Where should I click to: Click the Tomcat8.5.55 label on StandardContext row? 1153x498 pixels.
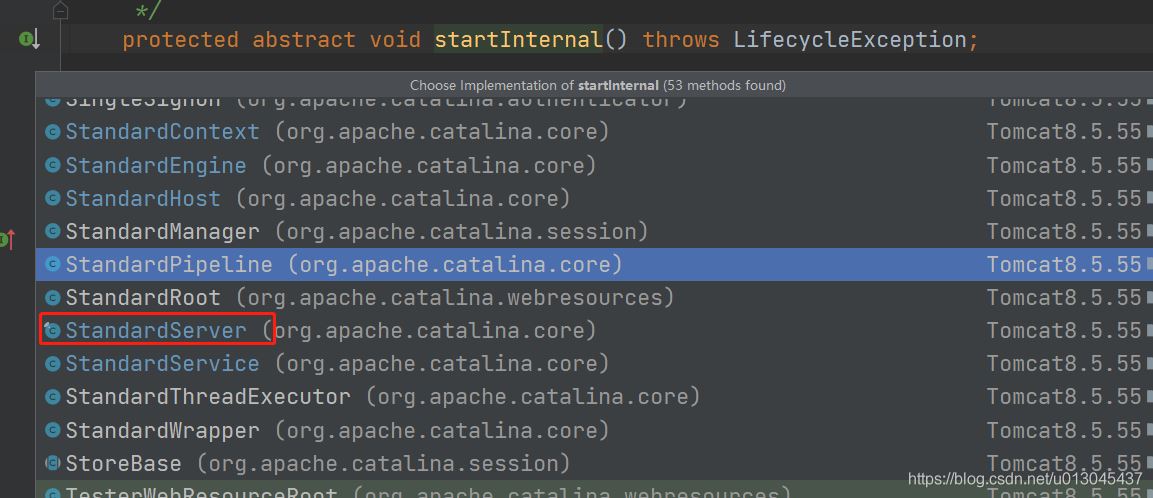point(1063,132)
